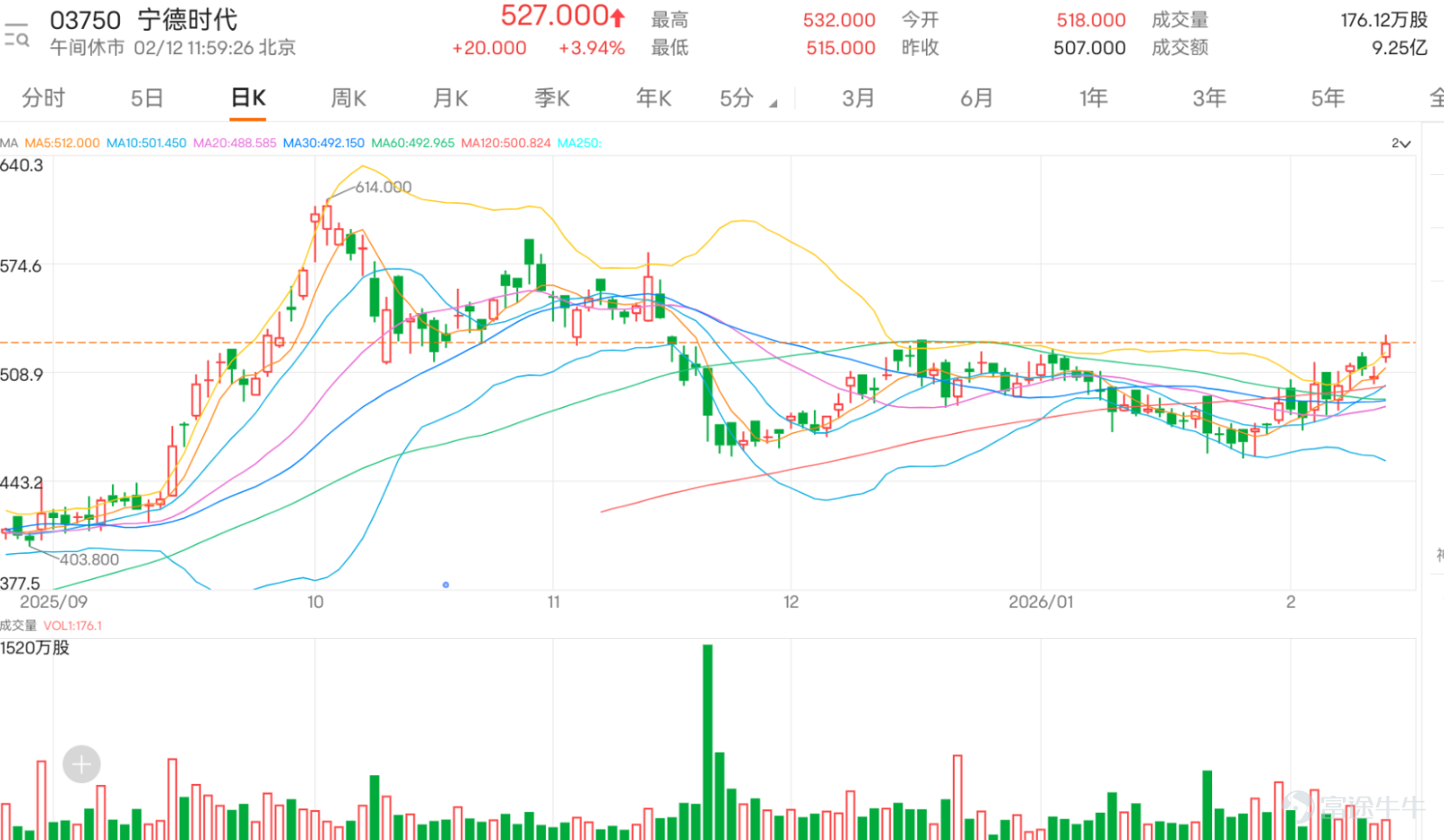Click the 2025/09 date axis label
This screenshot has height=840, width=1444.
click(53, 602)
